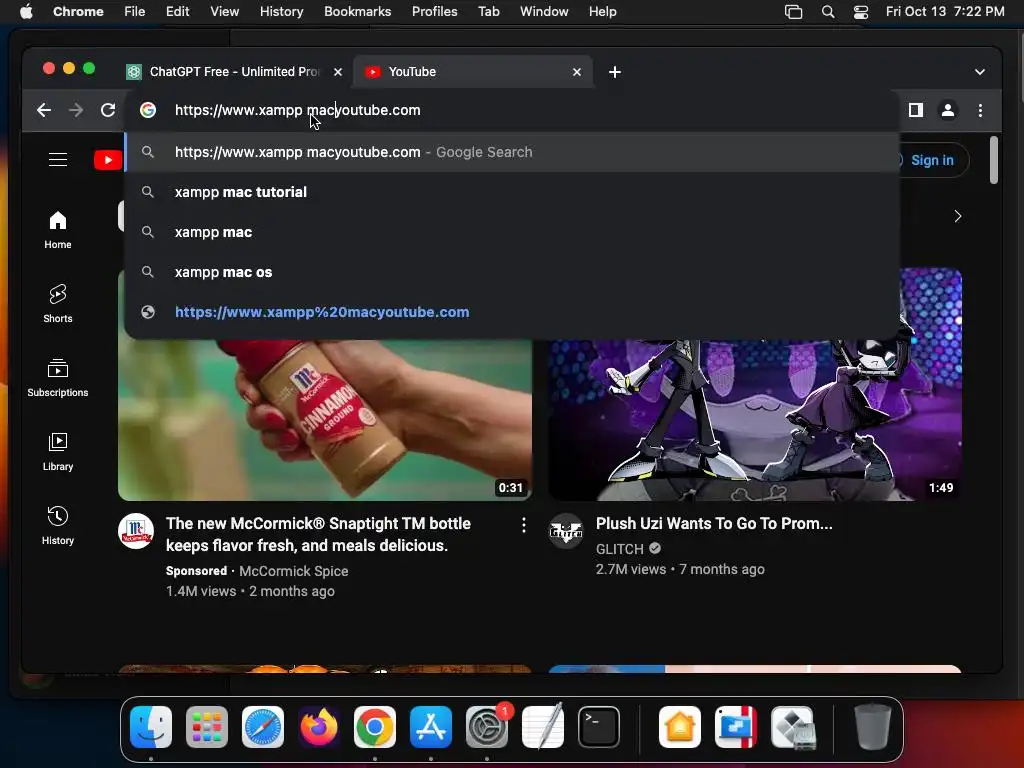Open the Edit menu
The width and height of the screenshot is (1024, 768).
coord(177,12)
